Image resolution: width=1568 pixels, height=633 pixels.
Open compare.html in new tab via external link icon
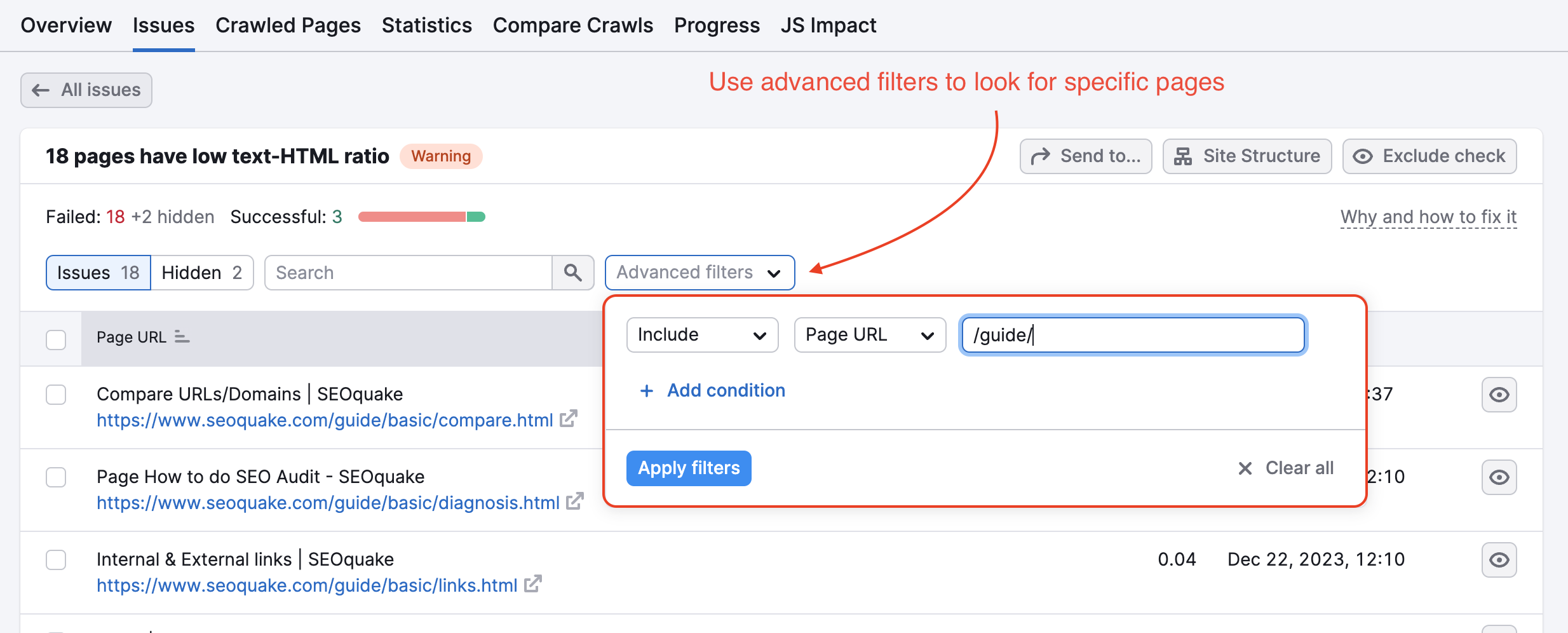tap(569, 419)
